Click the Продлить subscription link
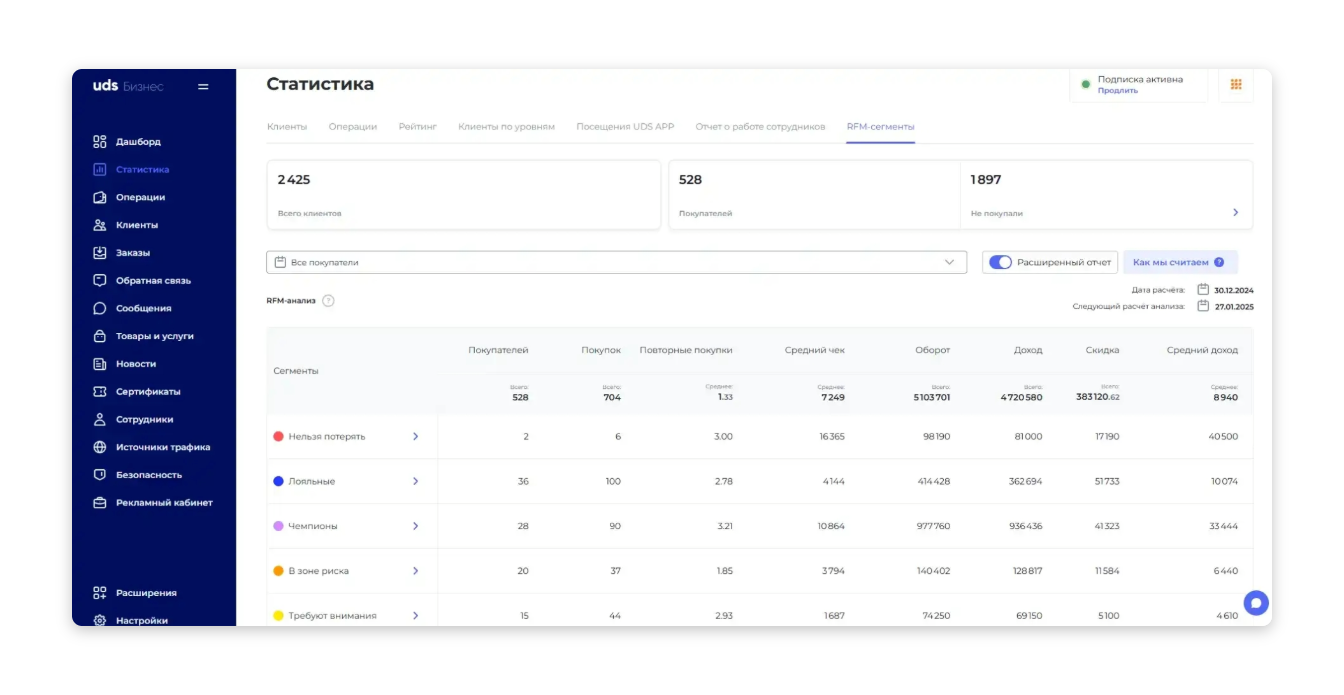Viewport: 1344px width, 695px height. click(1117, 91)
